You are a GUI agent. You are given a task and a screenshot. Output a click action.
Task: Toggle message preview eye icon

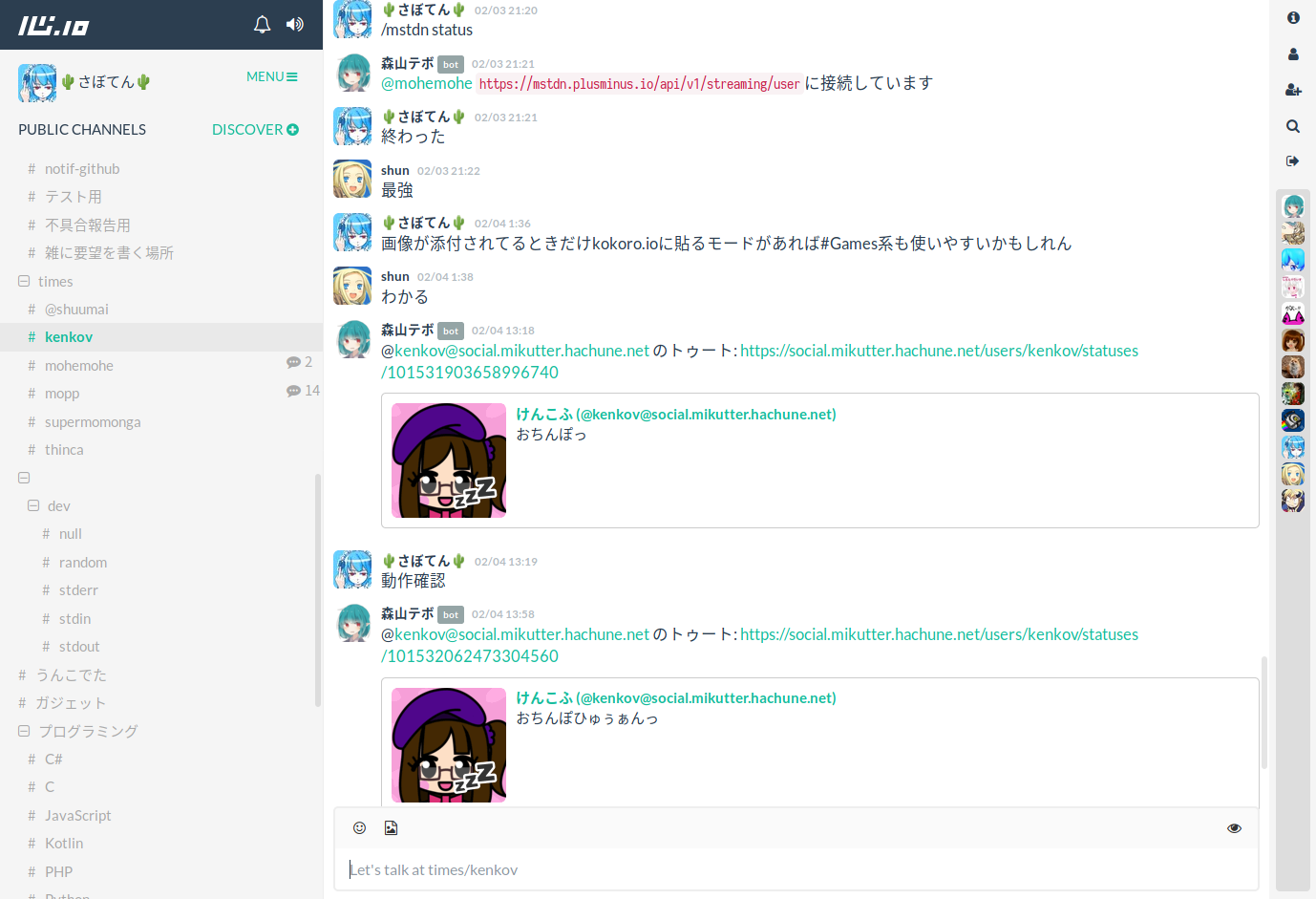pos(1234,828)
